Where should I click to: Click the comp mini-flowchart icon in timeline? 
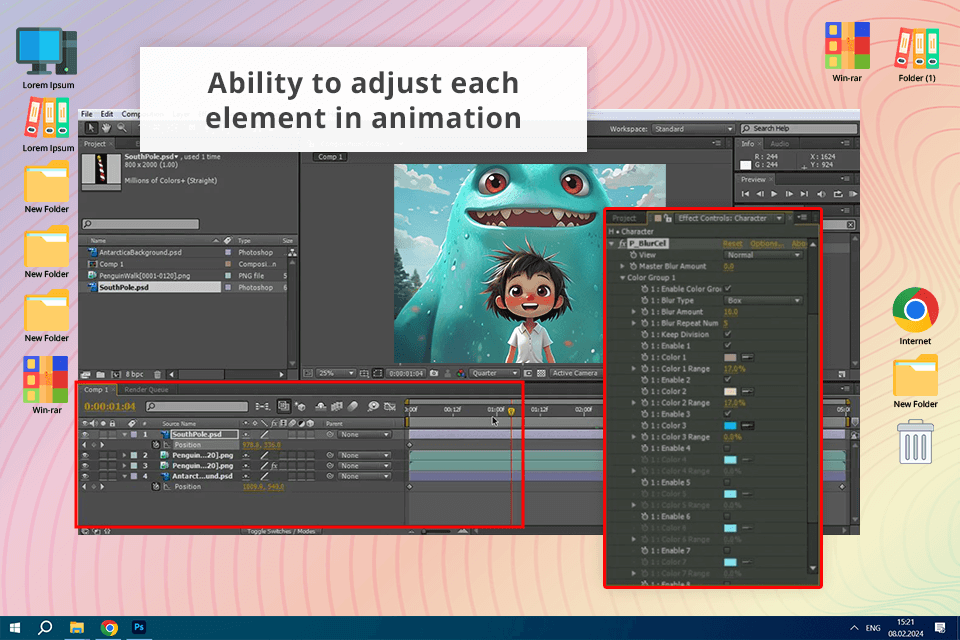[x=263, y=406]
